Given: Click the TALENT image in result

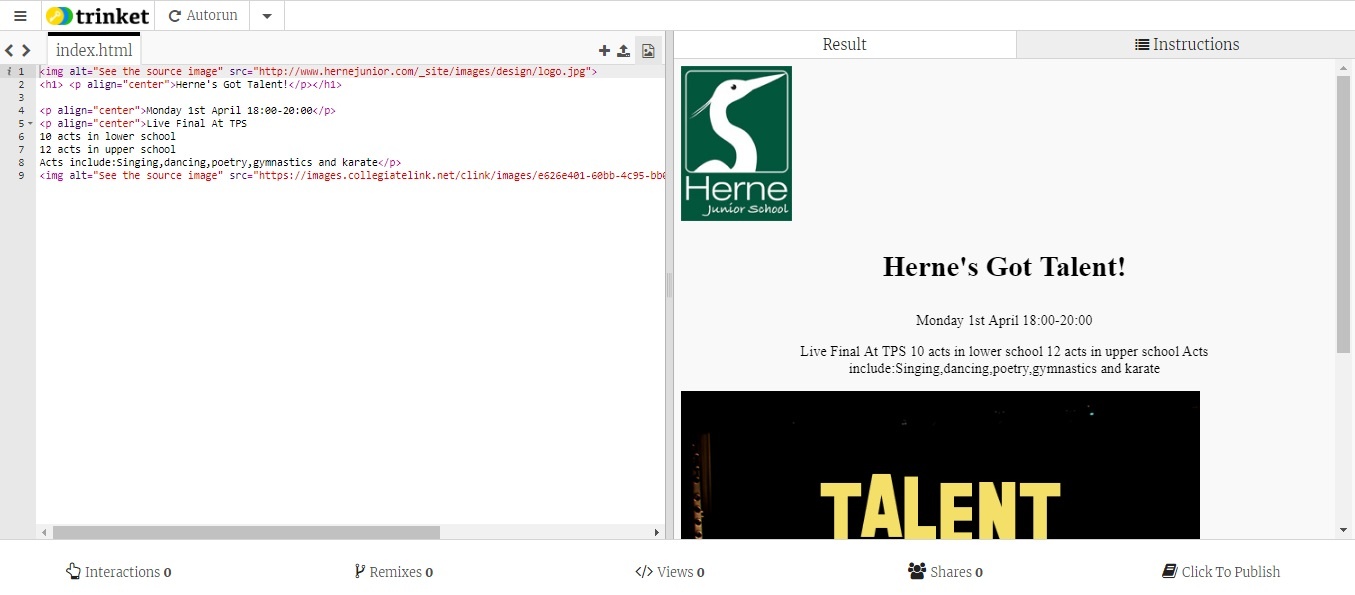Looking at the screenshot, I should pos(940,465).
